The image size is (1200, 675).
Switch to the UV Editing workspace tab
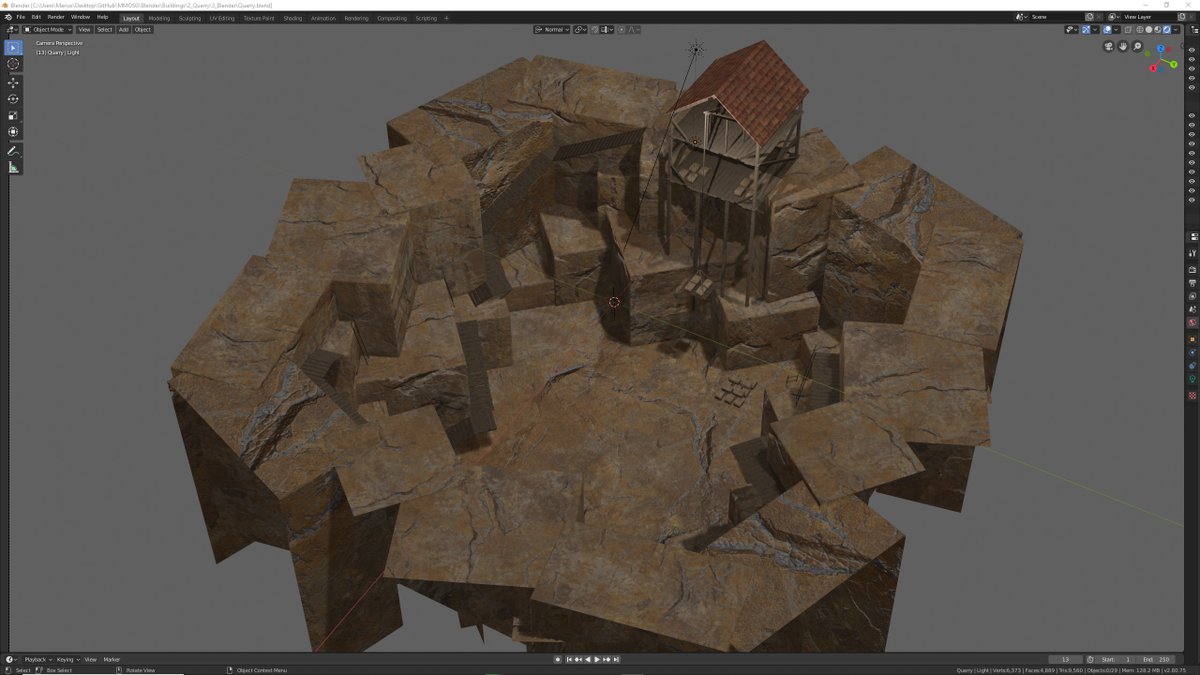pos(222,18)
